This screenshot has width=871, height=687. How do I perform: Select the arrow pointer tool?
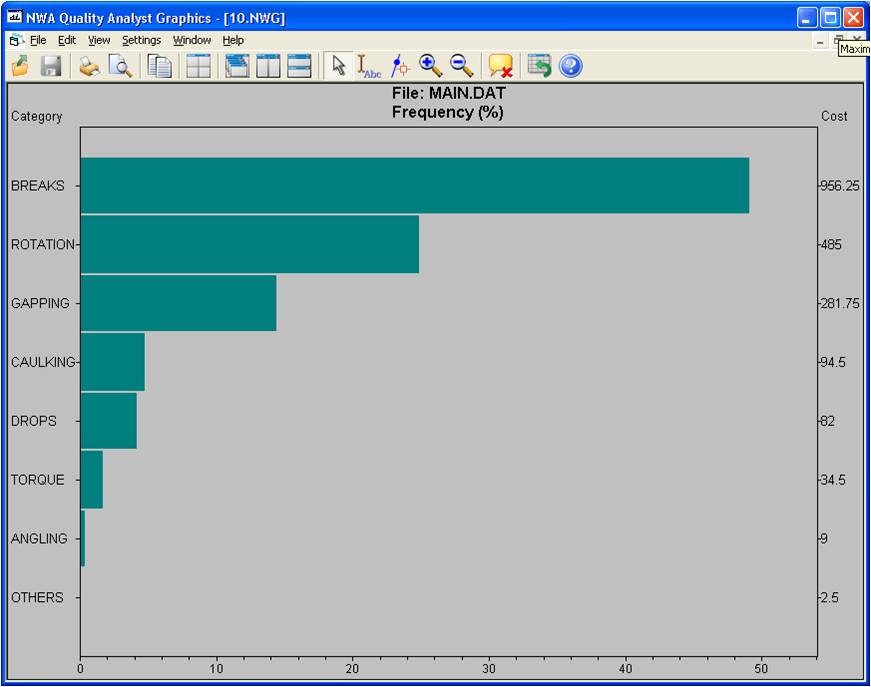pyautogui.click(x=339, y=66)
